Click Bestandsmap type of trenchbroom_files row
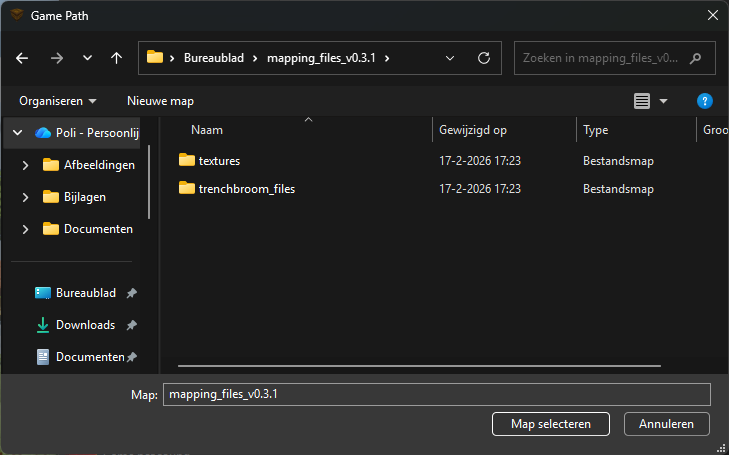This screenshot has height=455, width=729. click(x=618, y=189)
